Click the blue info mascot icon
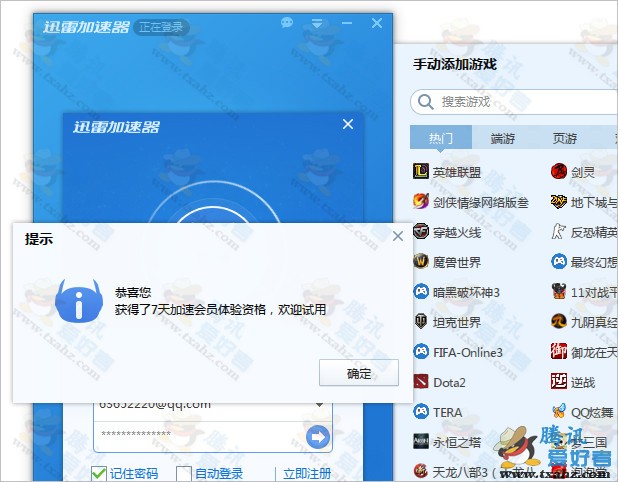Image resolution: width=618 pixels, height=482 pixels. [x=79, y=301]
